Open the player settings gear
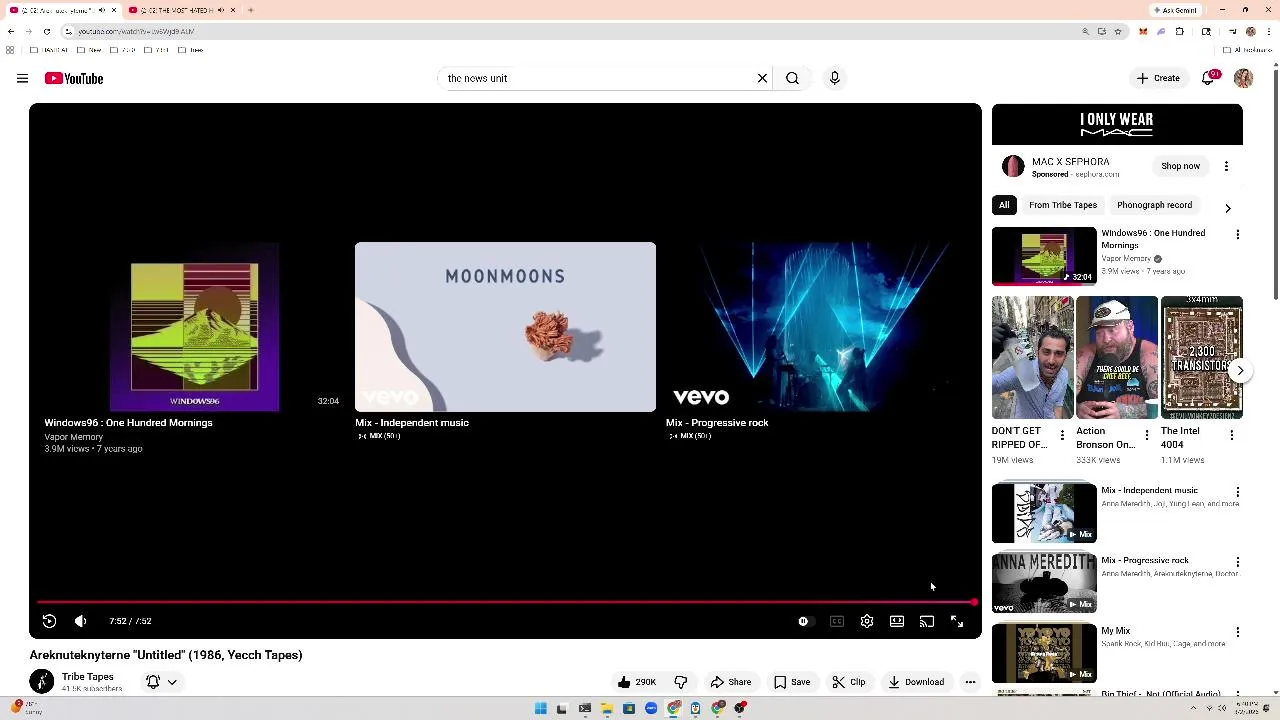 coord(867,621)
